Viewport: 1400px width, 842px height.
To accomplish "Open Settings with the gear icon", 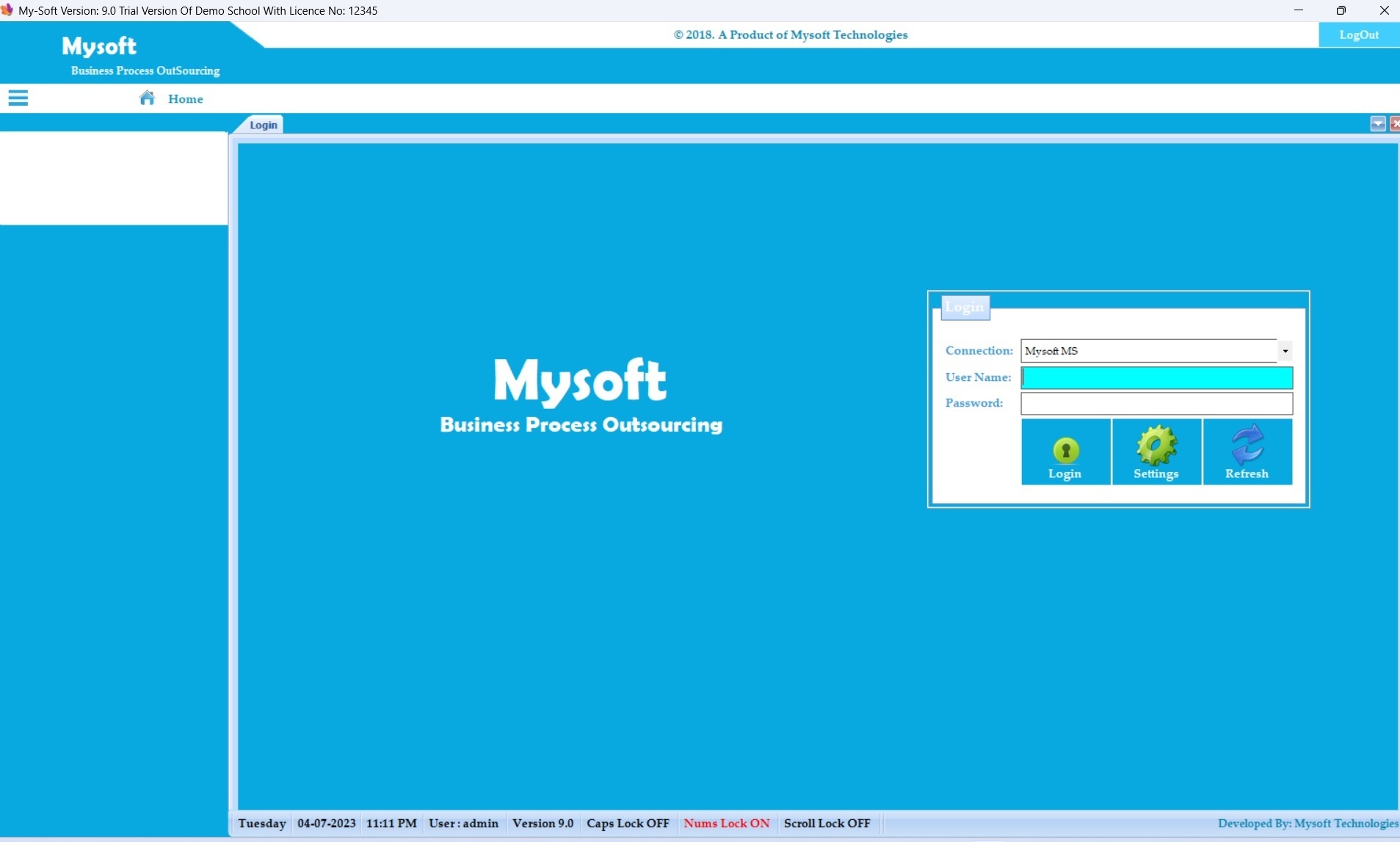I will coord(1156,446).
